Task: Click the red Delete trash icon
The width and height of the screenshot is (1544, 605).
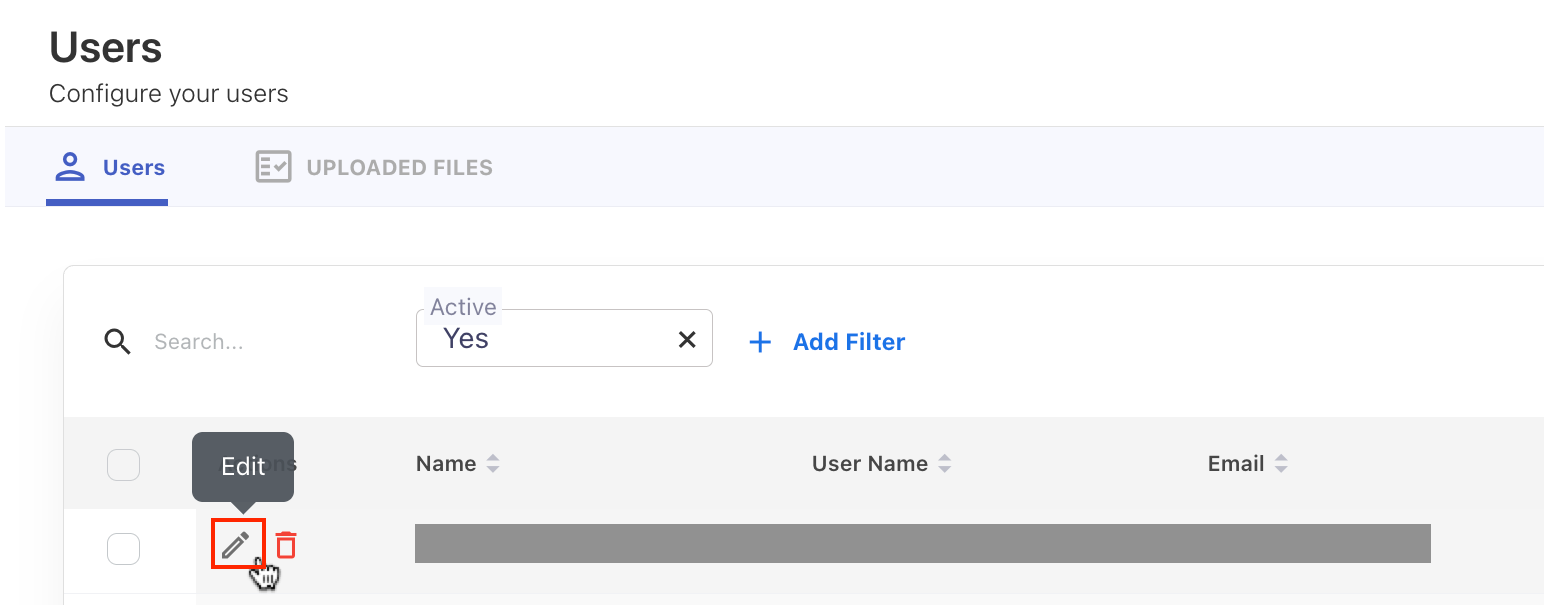Action: click(x=286, y=545)
